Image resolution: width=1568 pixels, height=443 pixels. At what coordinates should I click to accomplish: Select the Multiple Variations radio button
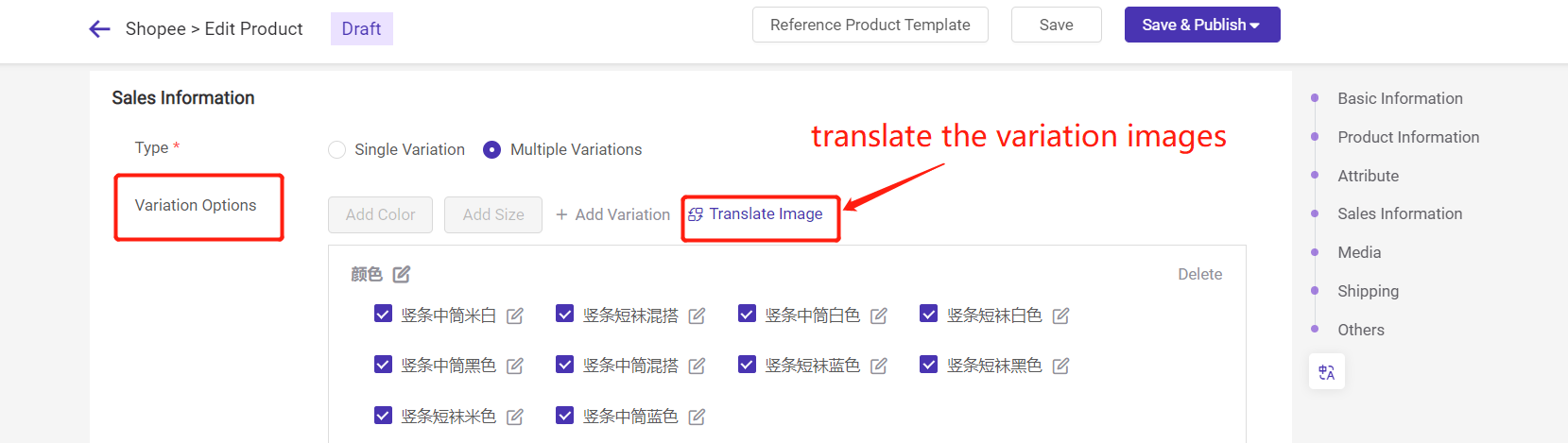pos(491,149)
